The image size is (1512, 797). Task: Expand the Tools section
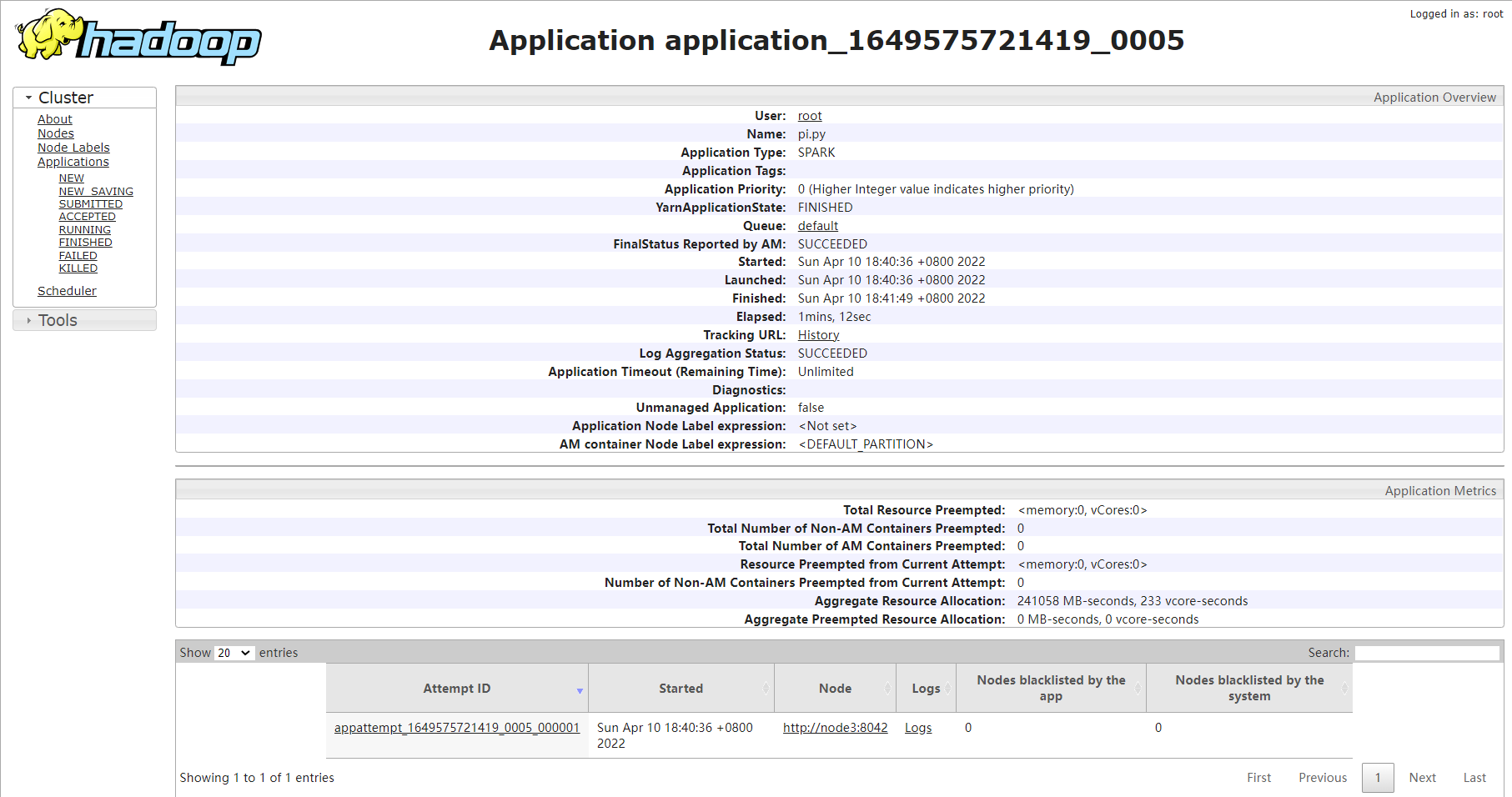[84, 320]
